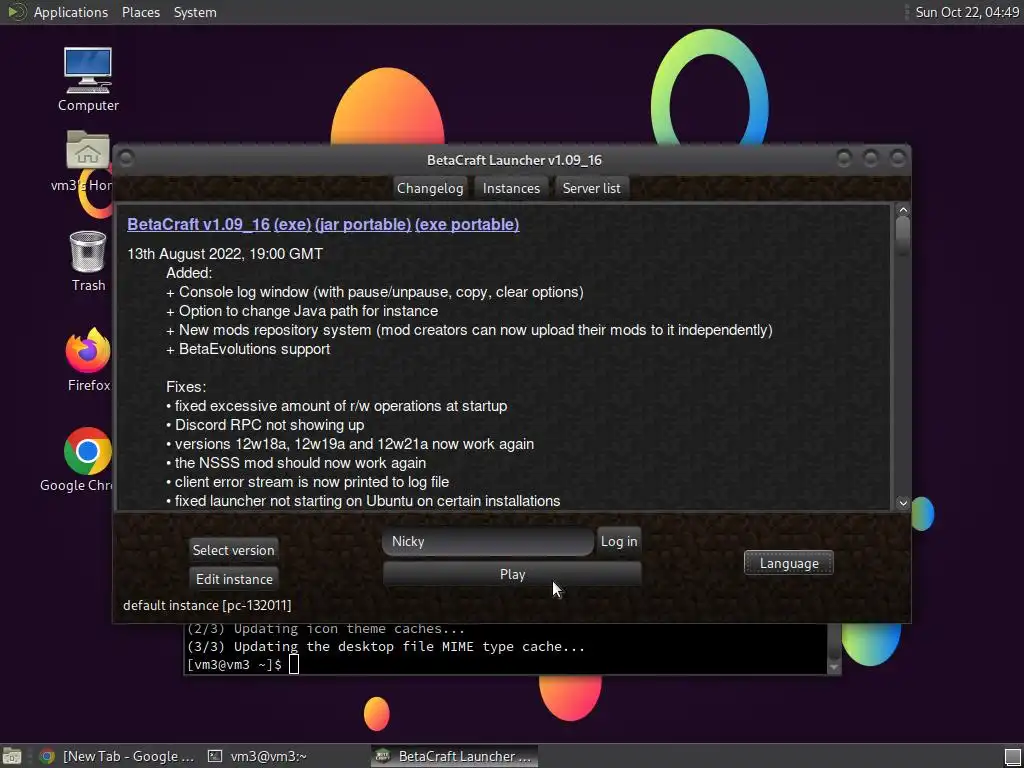
Task: Open the Language button
Action: (x=789, y=563)
